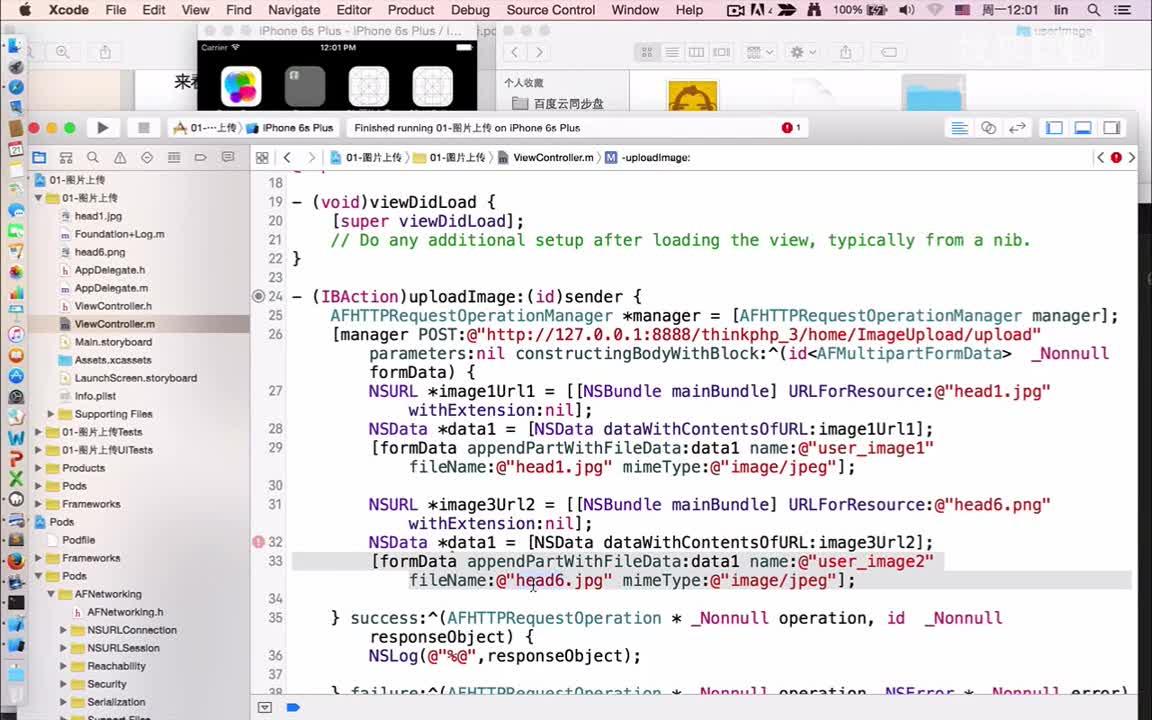
Task: Open the Debug menu in the menu bar
Action: click(470, 10)
